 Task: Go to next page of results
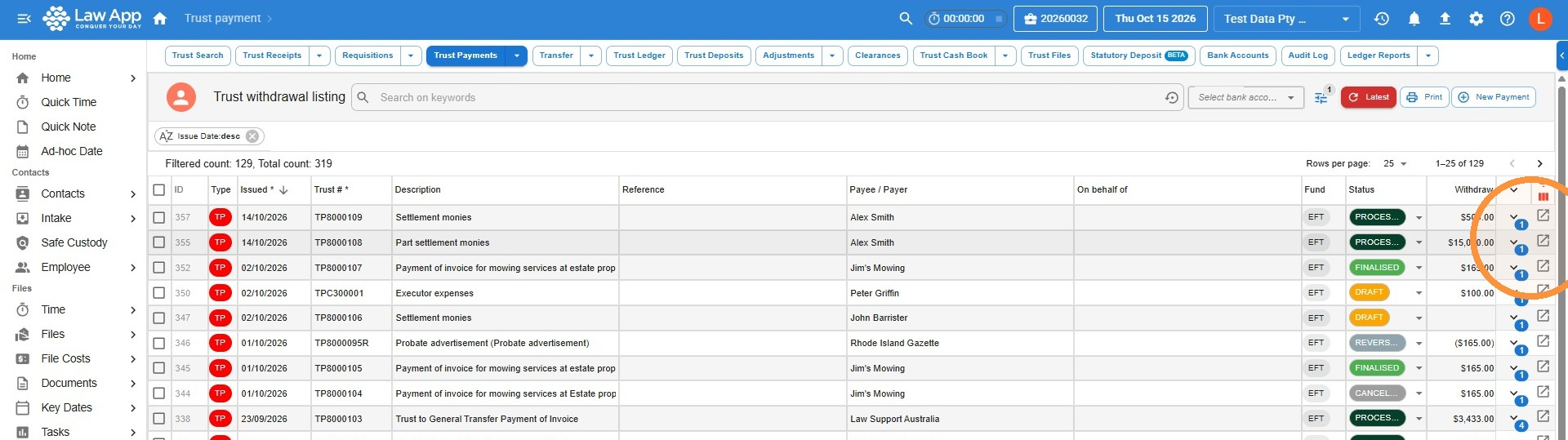pos(1540,163)
